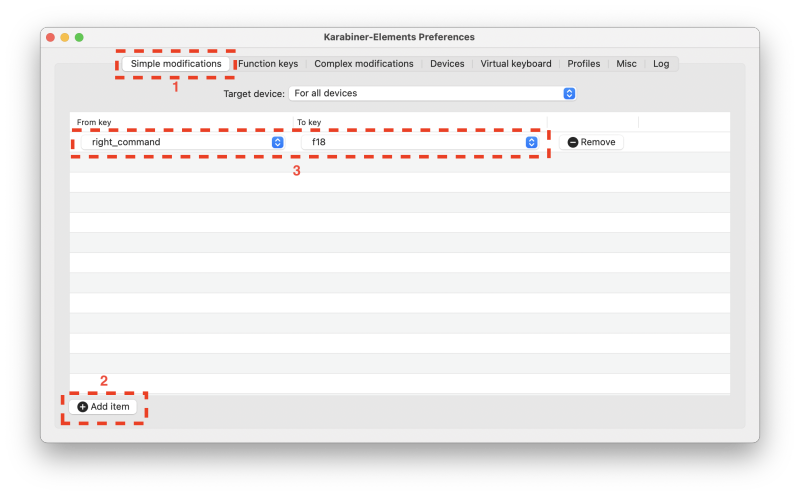Go to the Devices tab
The image size is (800, 496).
tap(447, 64)
